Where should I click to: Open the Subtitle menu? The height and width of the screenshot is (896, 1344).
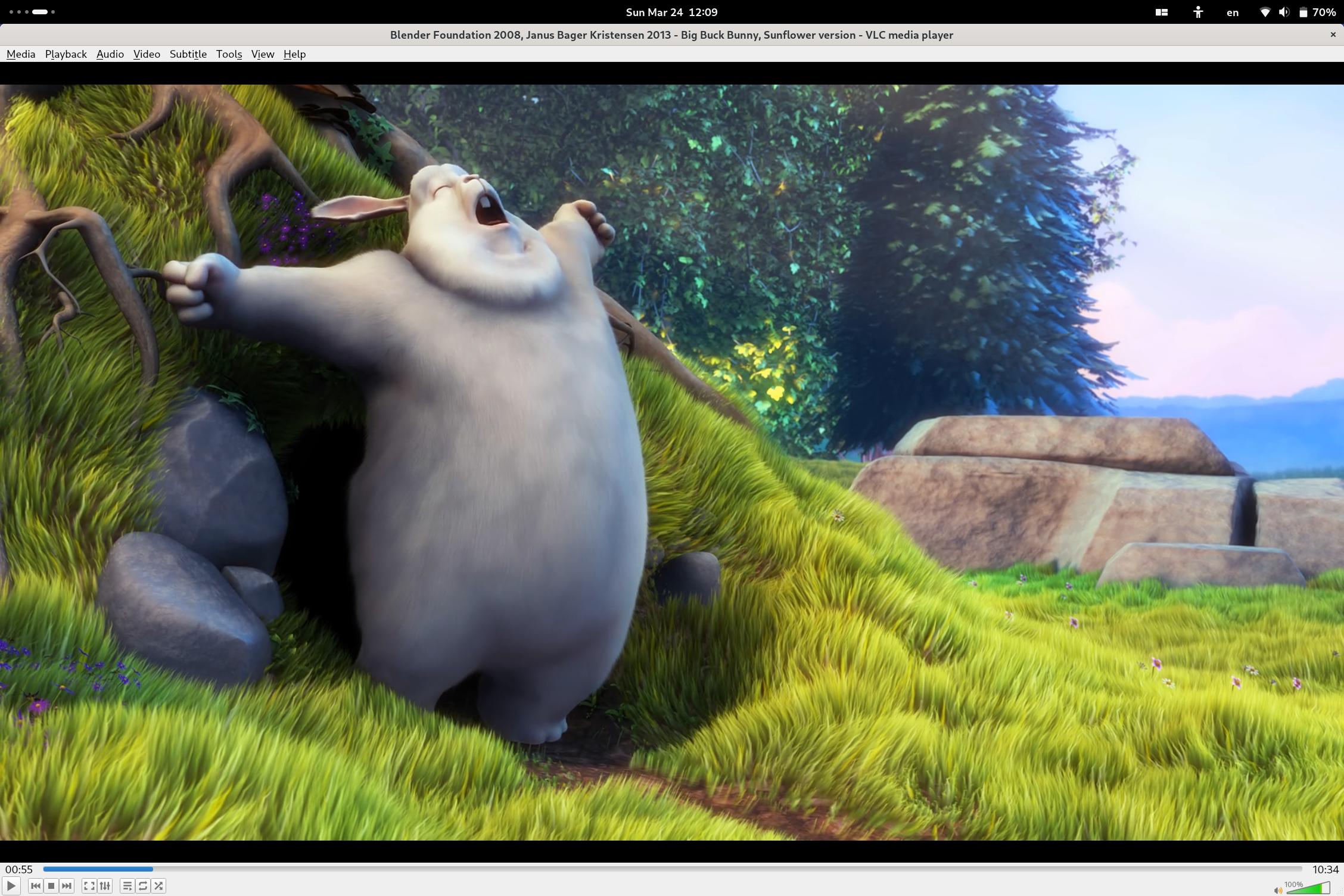pyautogui.click(x=188, y=54)
